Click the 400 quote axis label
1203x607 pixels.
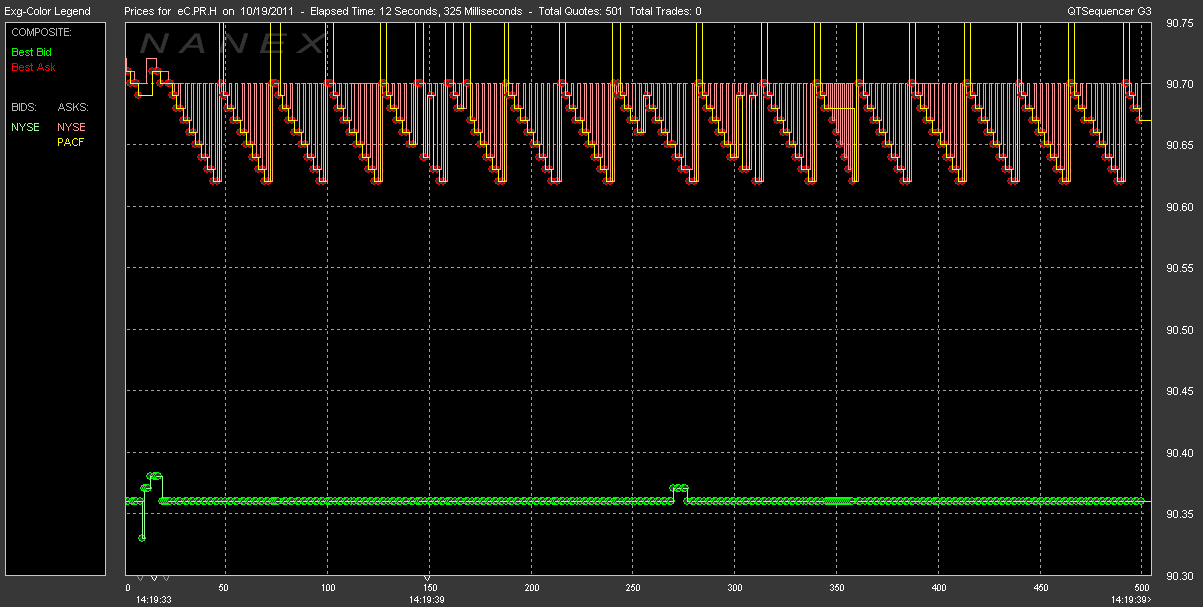click(939, 588)
